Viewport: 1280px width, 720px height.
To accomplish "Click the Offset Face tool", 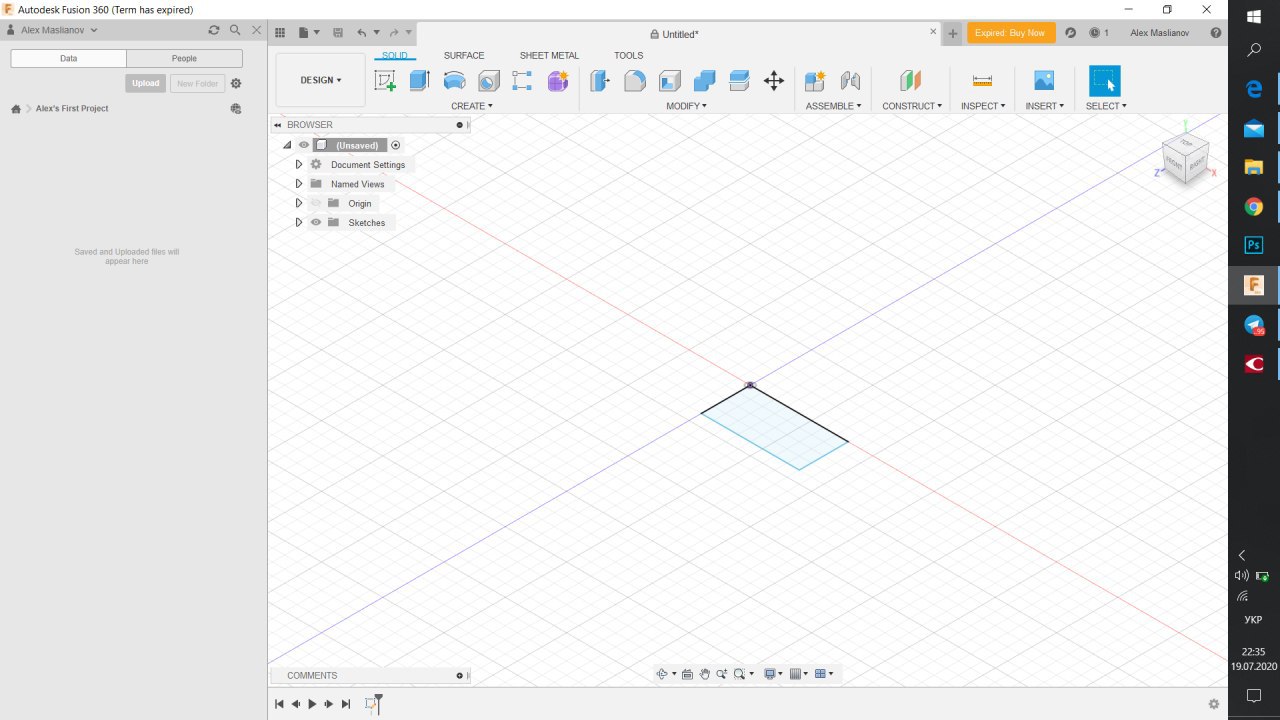I will [739, 81].
